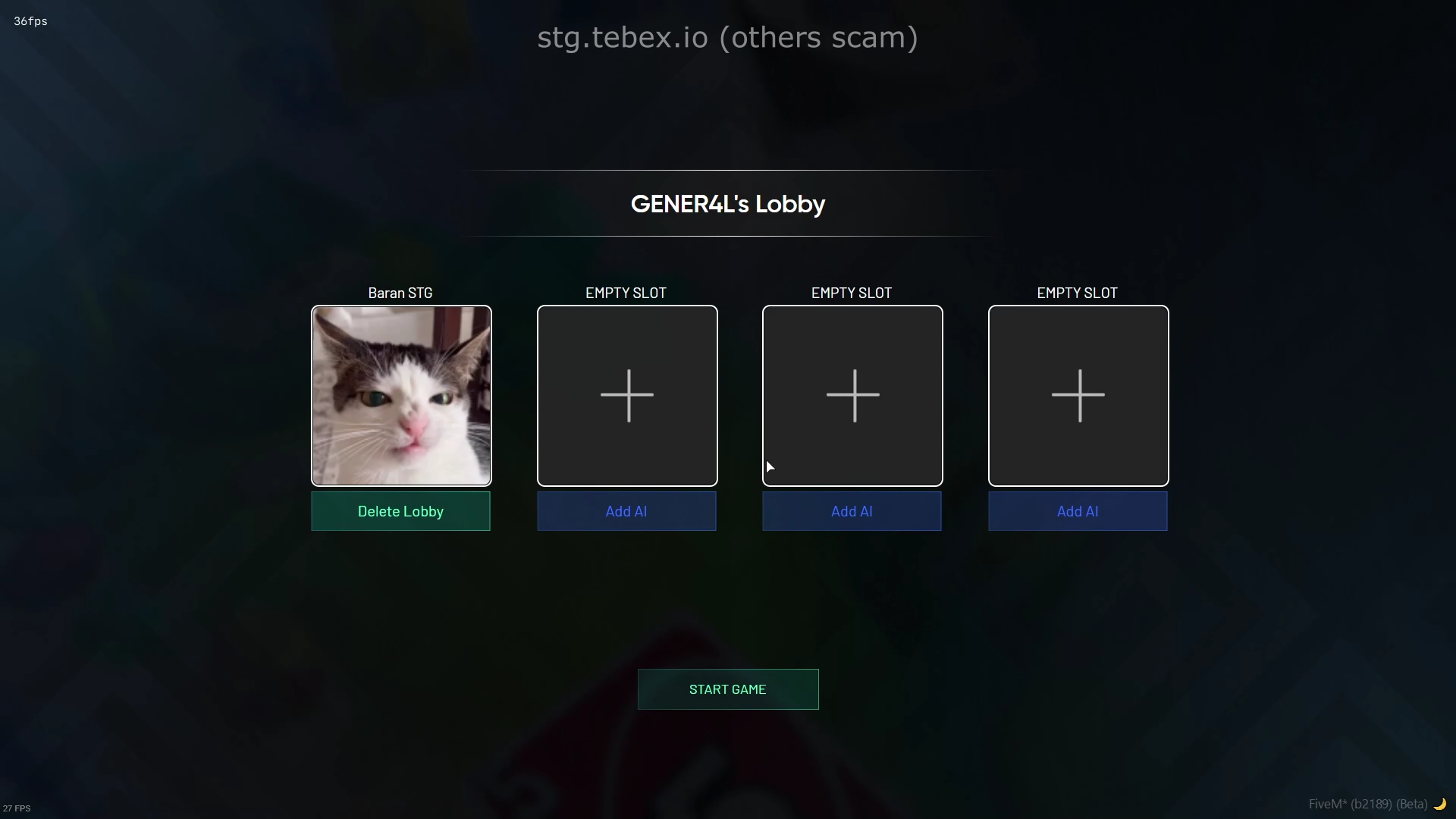Image resolution: width=1456 pixels, height=819 pixels.
Task: Click the FiveM (b2189) (Beta) label
Action: click(1368, 804)
